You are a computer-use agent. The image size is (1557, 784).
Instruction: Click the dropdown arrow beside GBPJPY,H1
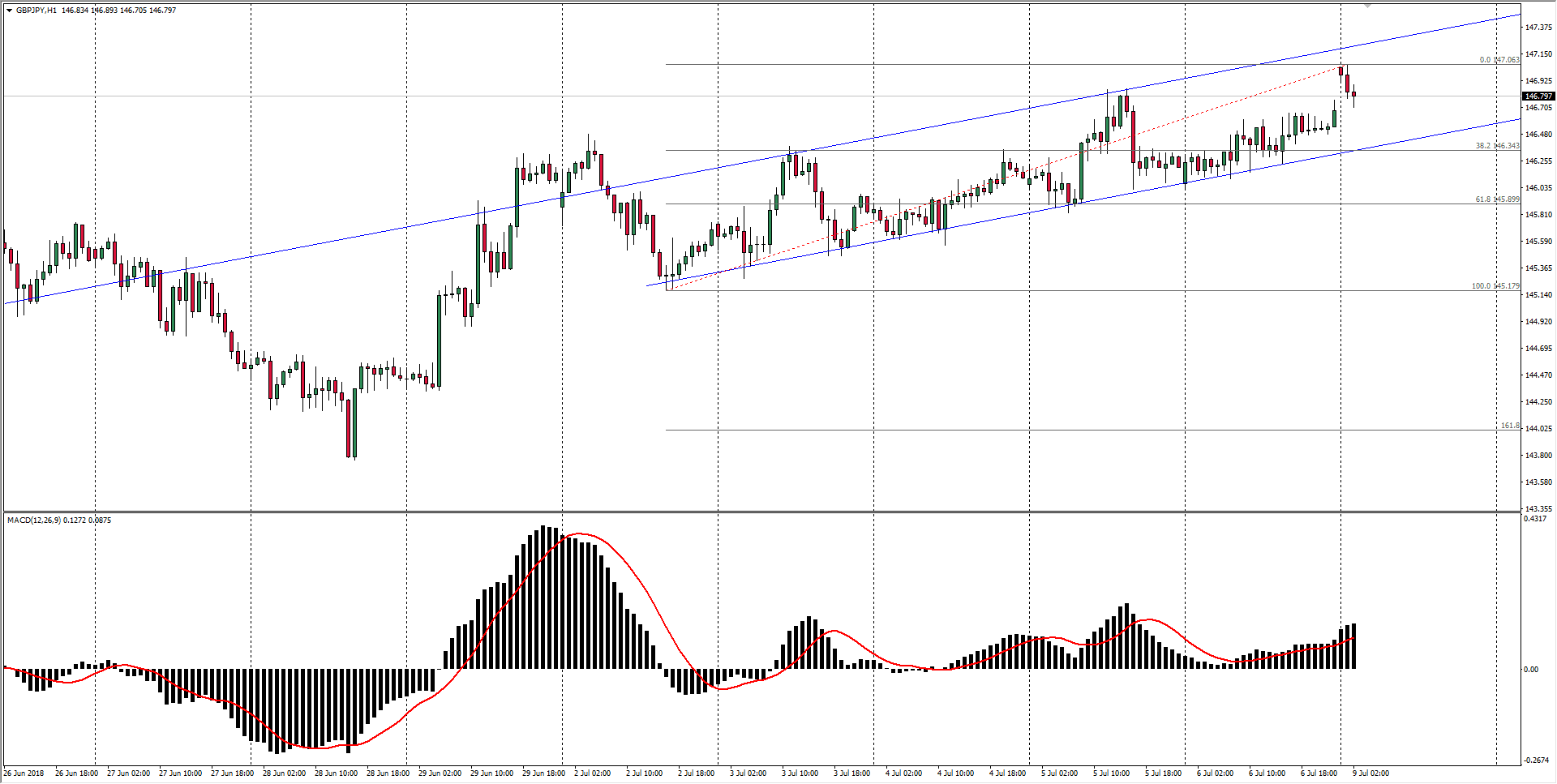pos(10,11)
